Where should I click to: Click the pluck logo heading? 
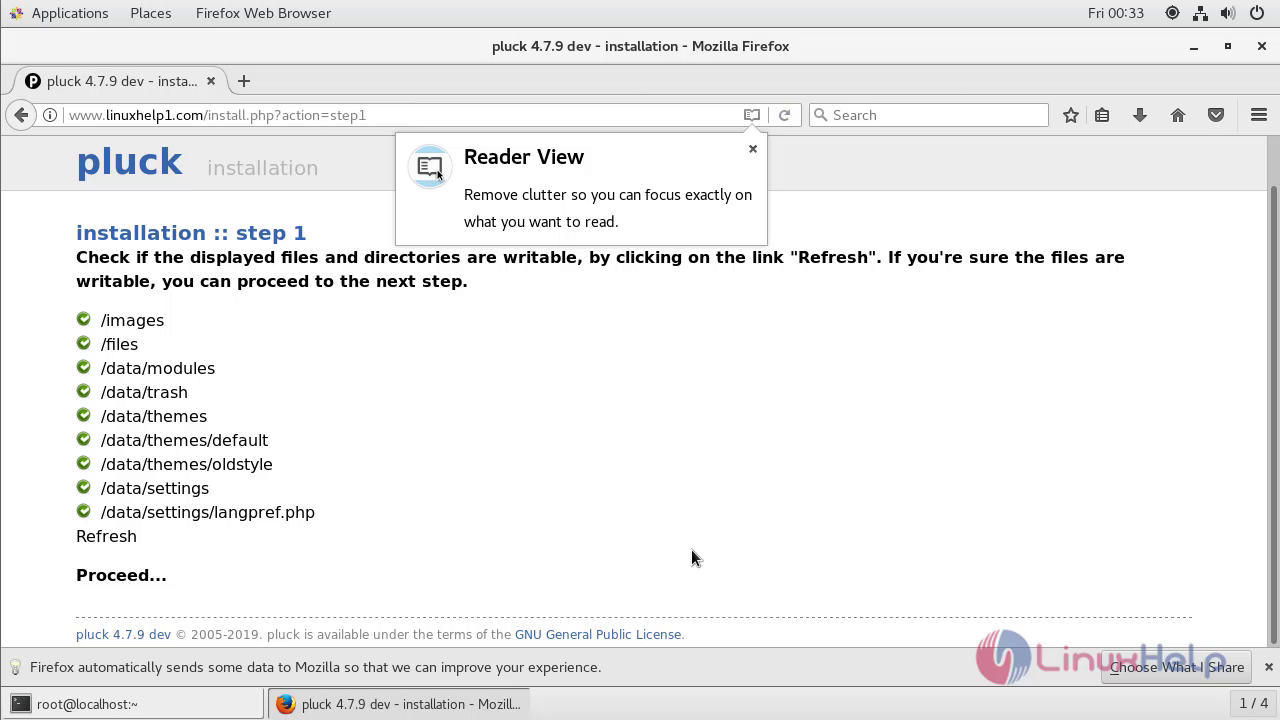[x=129, y=161]
